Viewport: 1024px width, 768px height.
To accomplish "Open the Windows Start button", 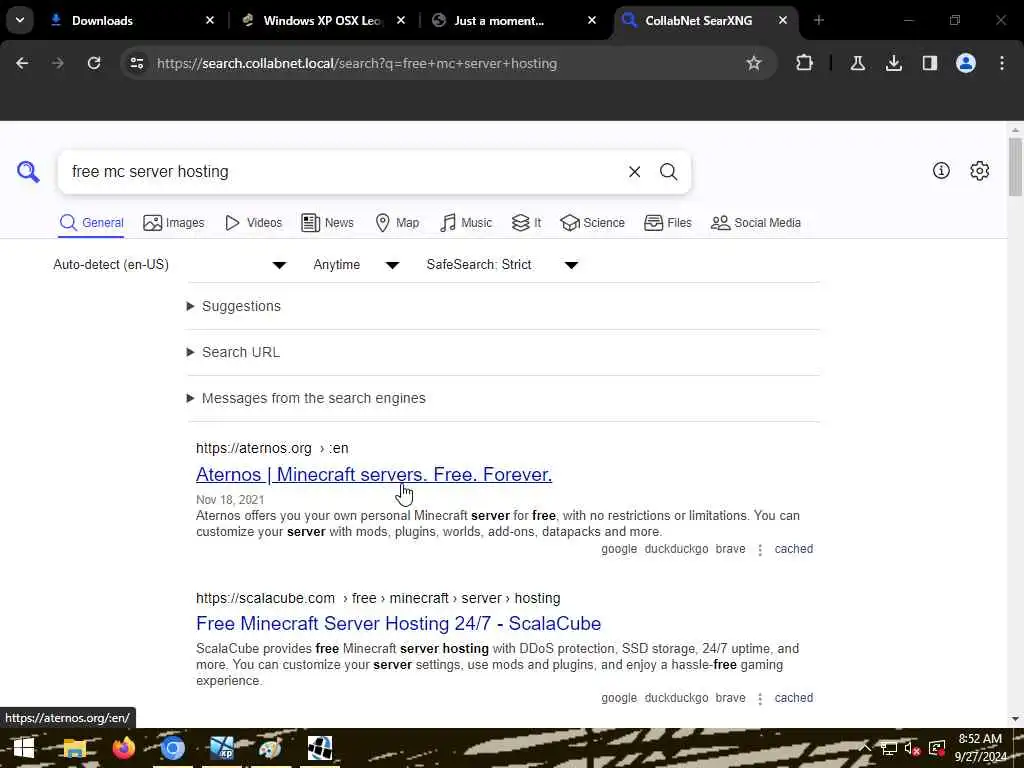I will (x=24, y=748).
